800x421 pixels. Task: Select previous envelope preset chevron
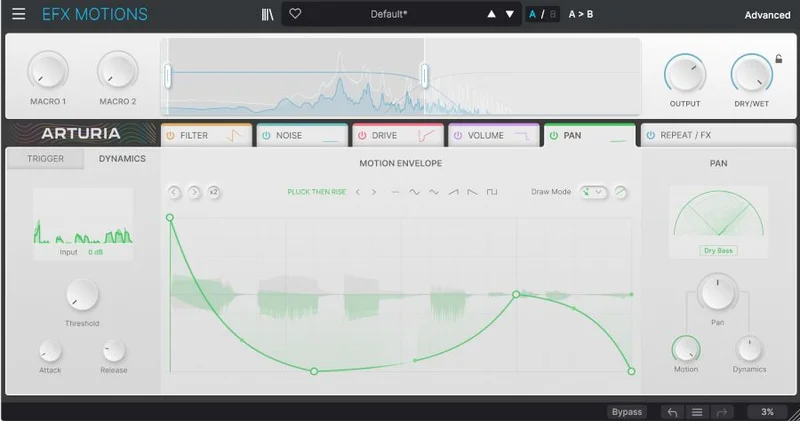click(x=358, y=192)
